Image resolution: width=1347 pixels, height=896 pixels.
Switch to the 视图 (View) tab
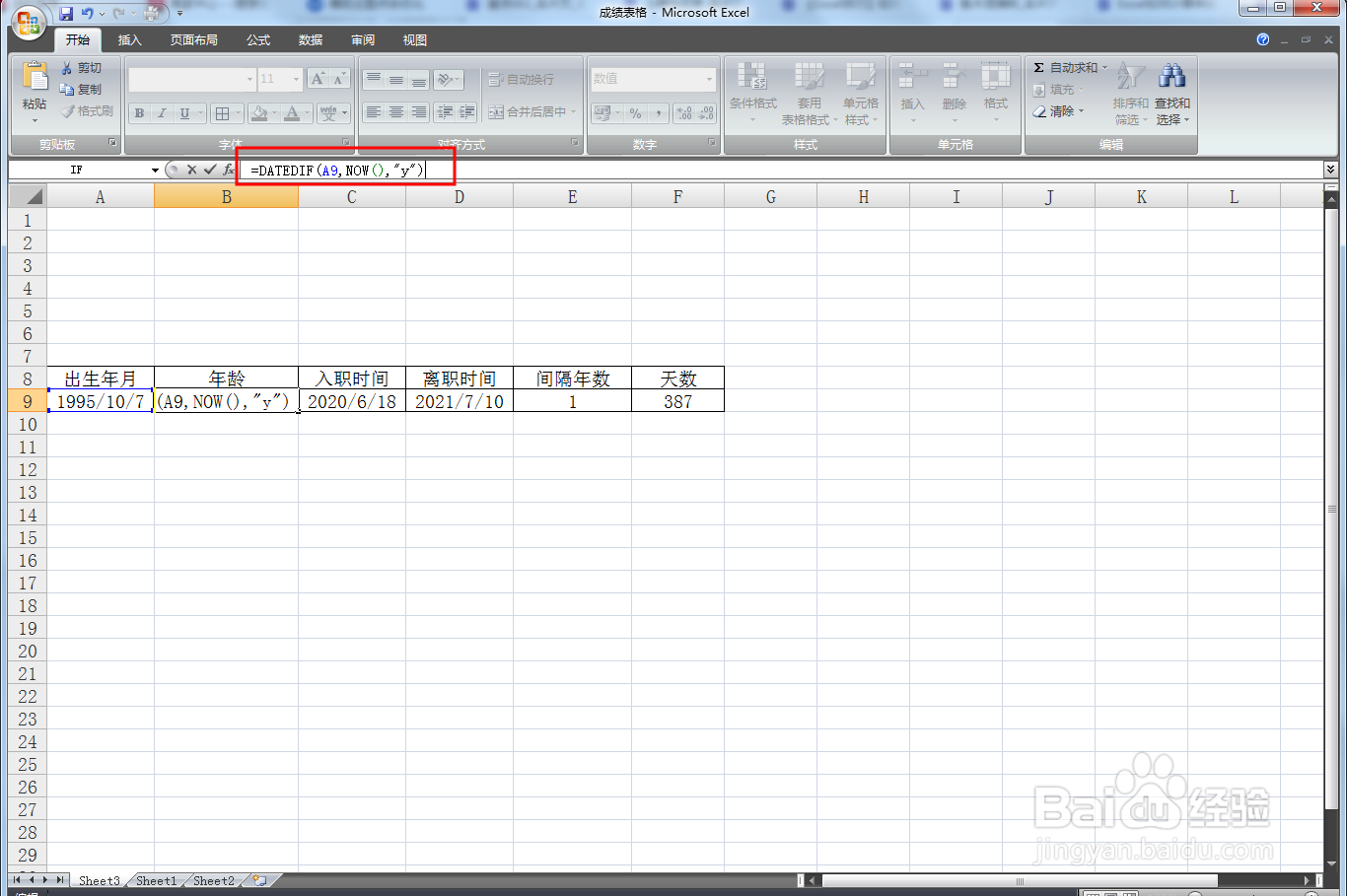(x=415, y=40)
